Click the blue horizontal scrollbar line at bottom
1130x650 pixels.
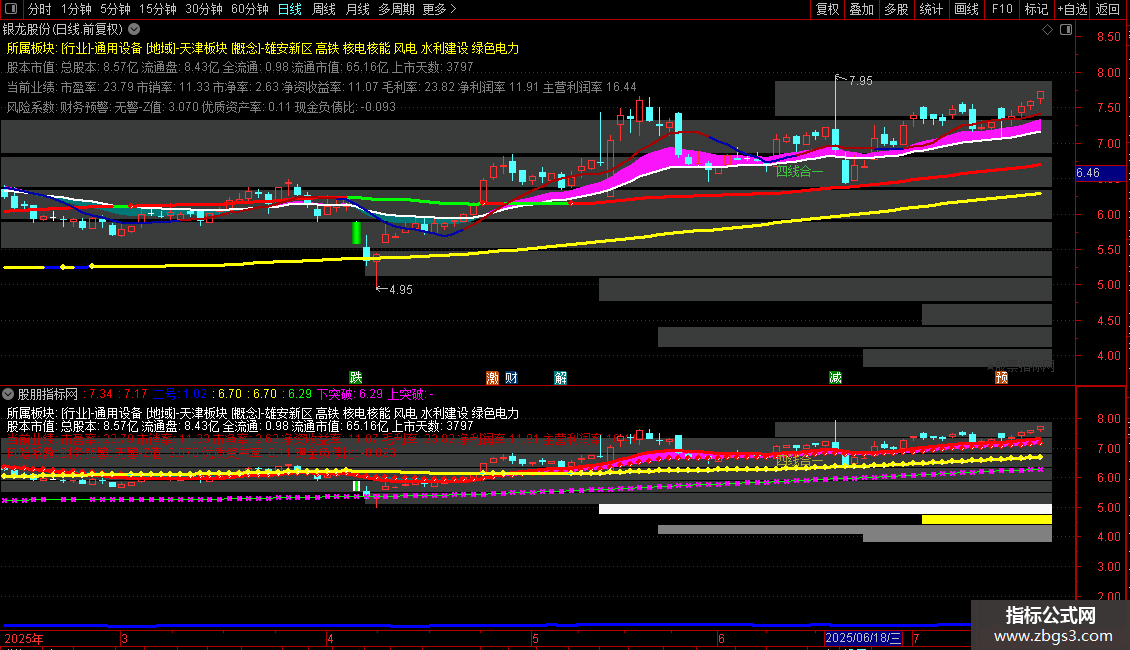[x=486, y=625]
